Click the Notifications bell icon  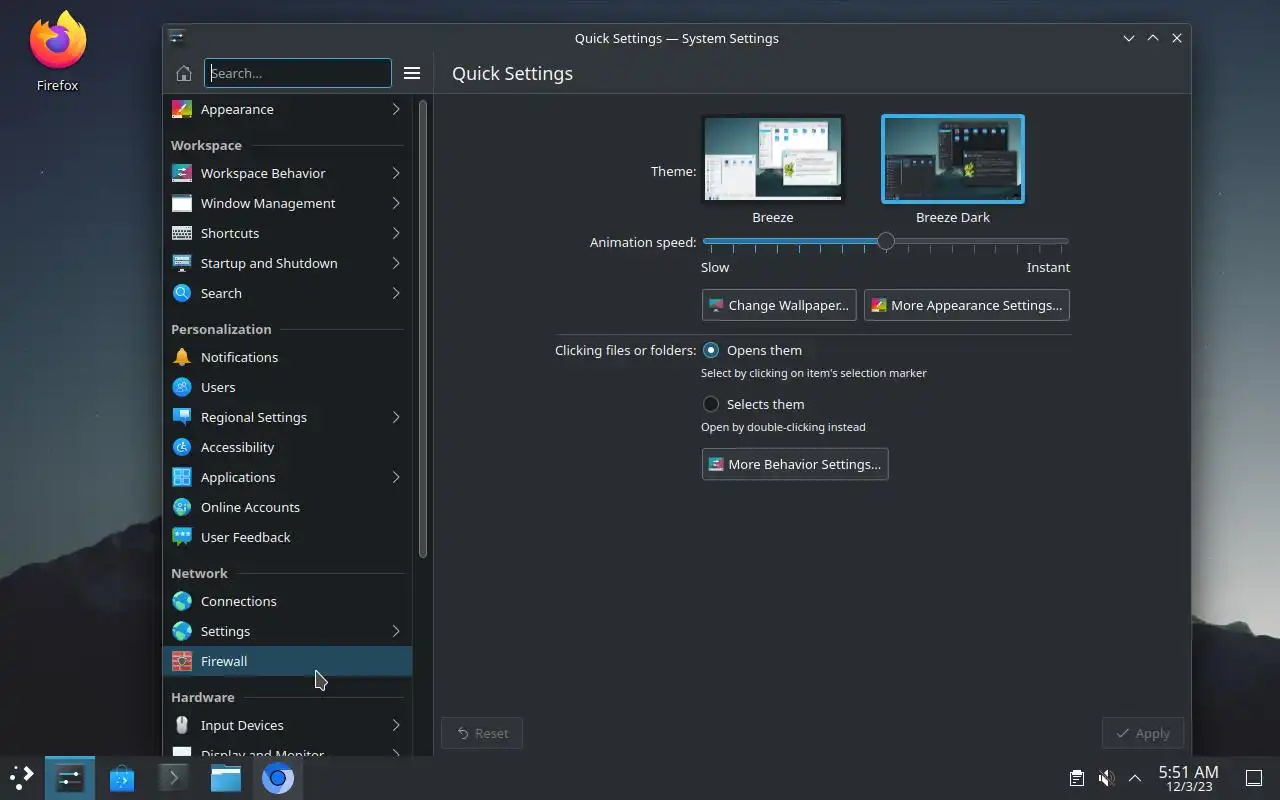click(x=182, y=357)
